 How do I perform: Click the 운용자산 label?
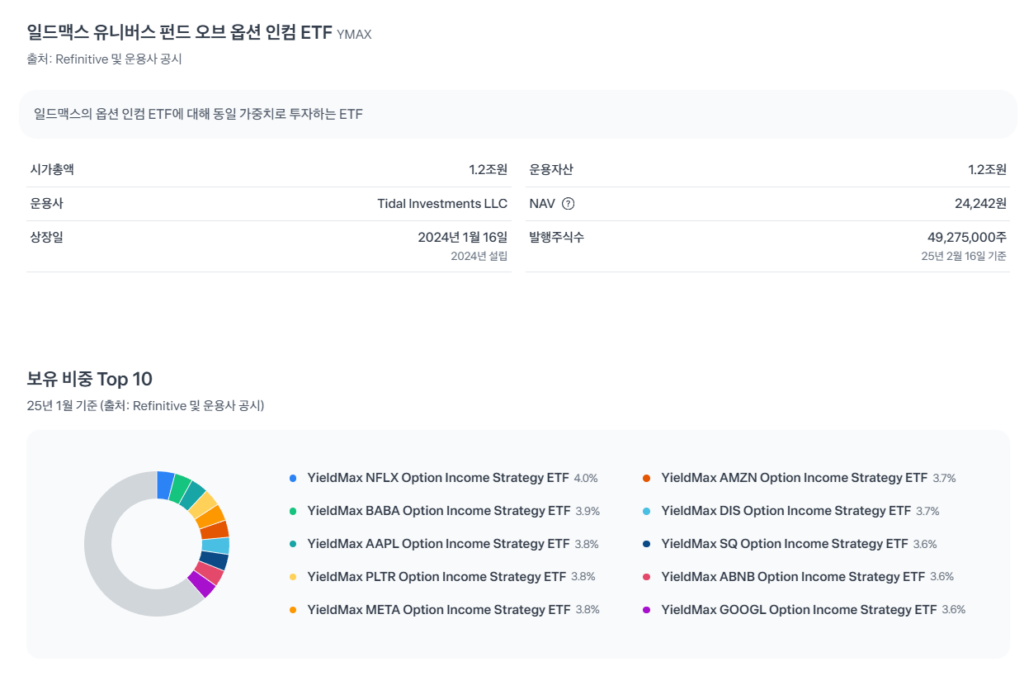(x=551, y=170)
